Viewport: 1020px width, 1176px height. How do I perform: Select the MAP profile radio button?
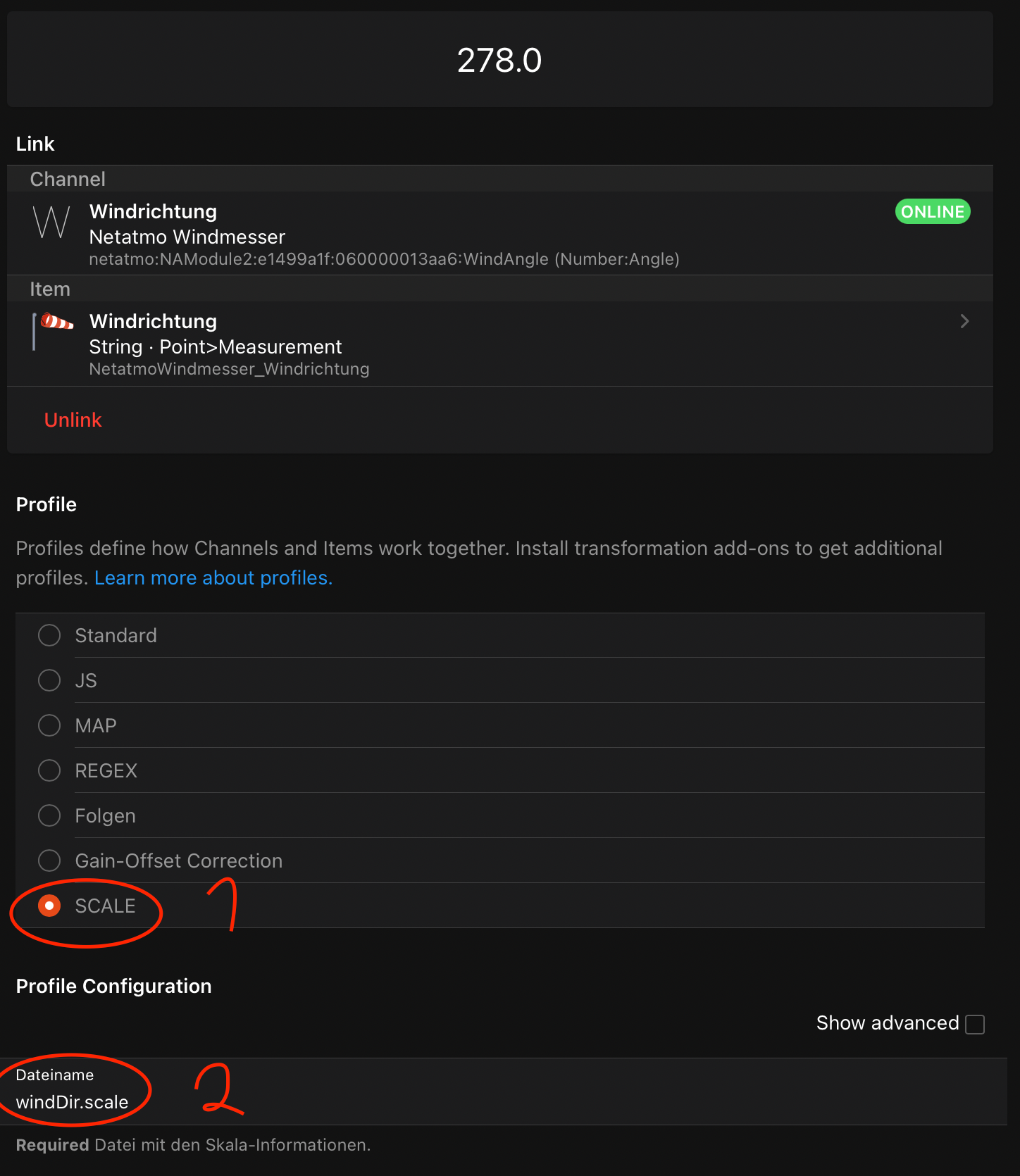49,725
